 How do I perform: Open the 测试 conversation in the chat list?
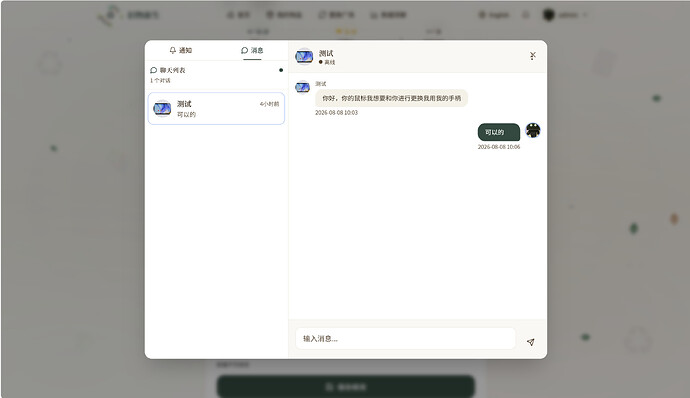click(x=216, y=108)
